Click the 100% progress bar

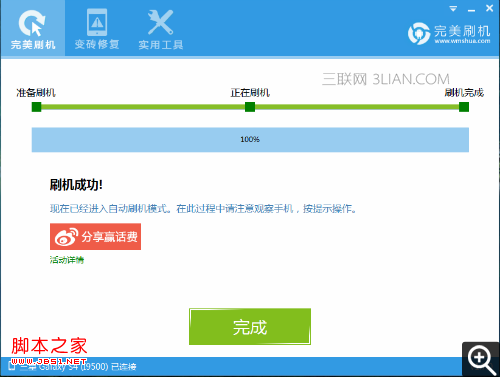250,140
